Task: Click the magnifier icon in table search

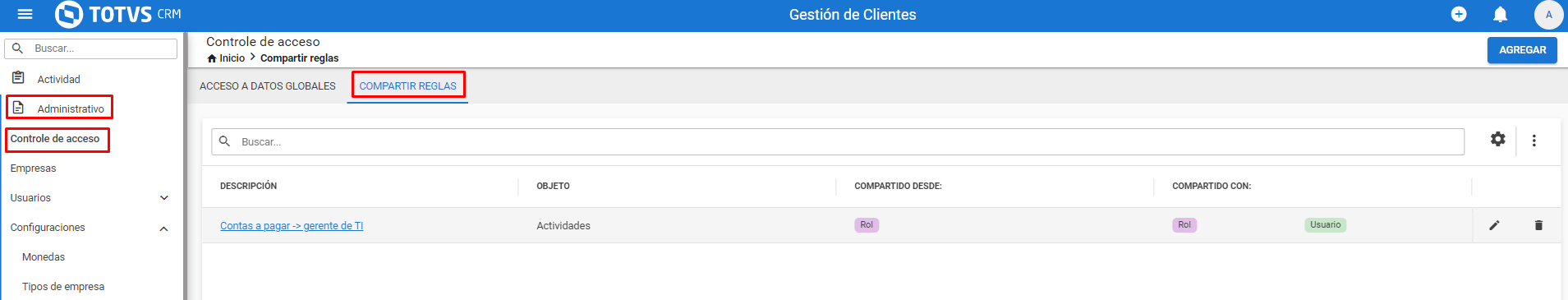Action: point(224,141)
